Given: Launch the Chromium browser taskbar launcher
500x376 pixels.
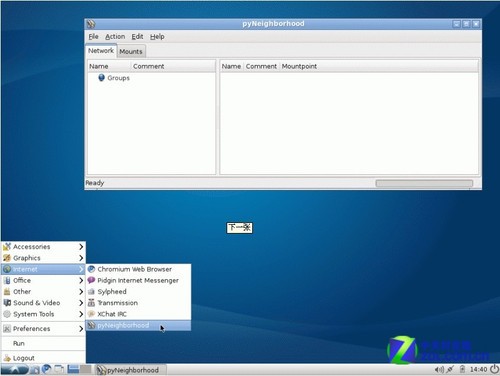Looking at the screenshot, I should 47,369.
